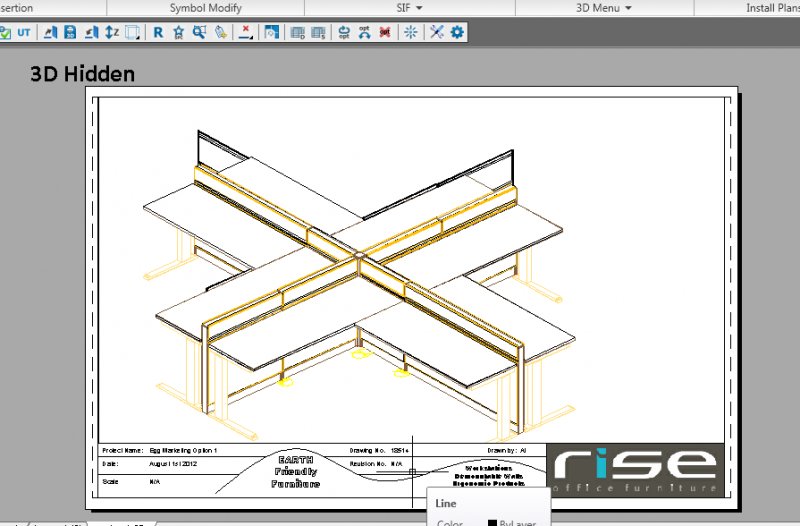Click the blue R toolbar icon
The width and height of the screenshot is (800, 526).
click(158, 33)
